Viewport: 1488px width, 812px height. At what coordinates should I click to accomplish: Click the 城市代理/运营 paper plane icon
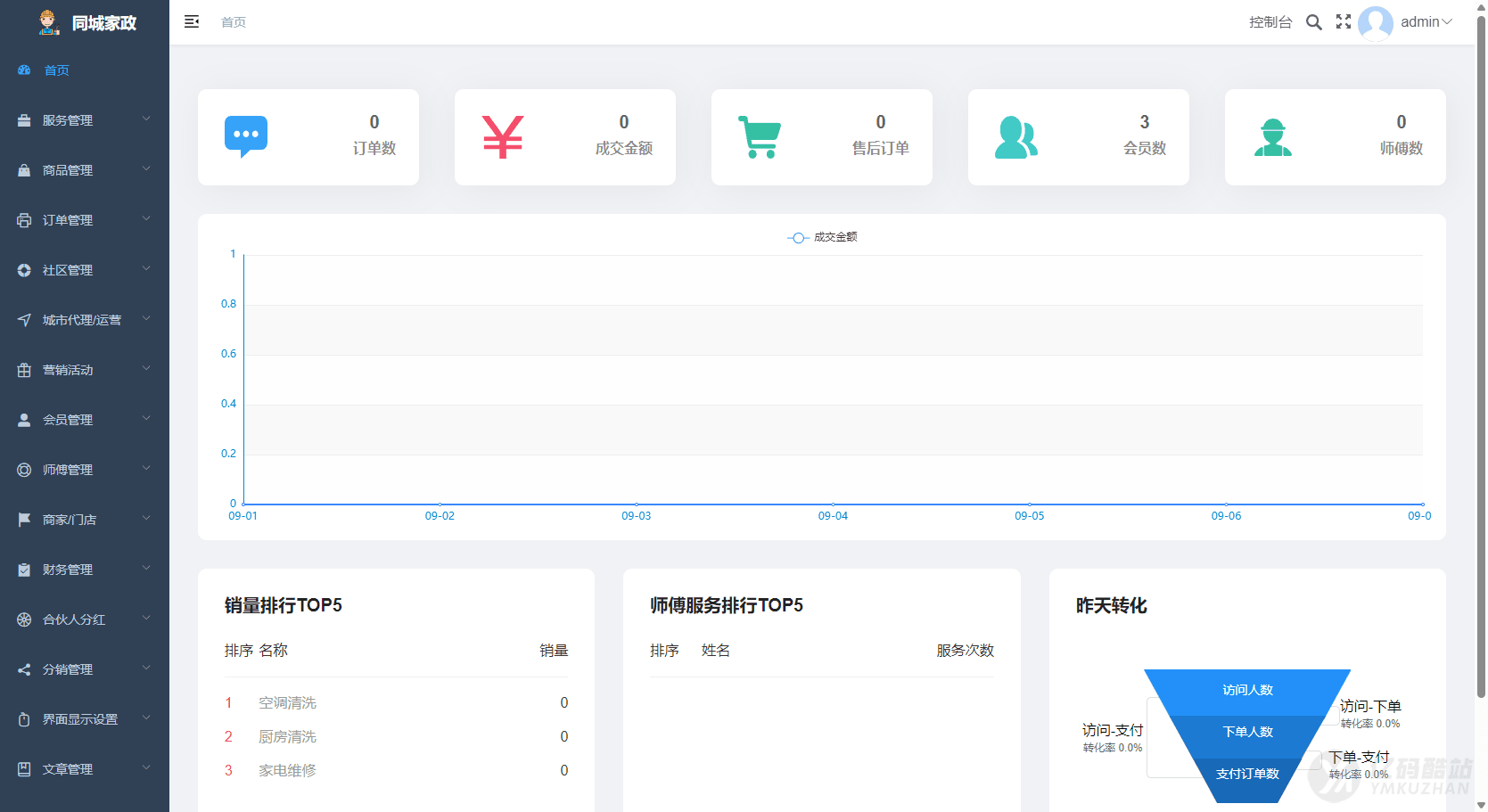tap(24, 320)
